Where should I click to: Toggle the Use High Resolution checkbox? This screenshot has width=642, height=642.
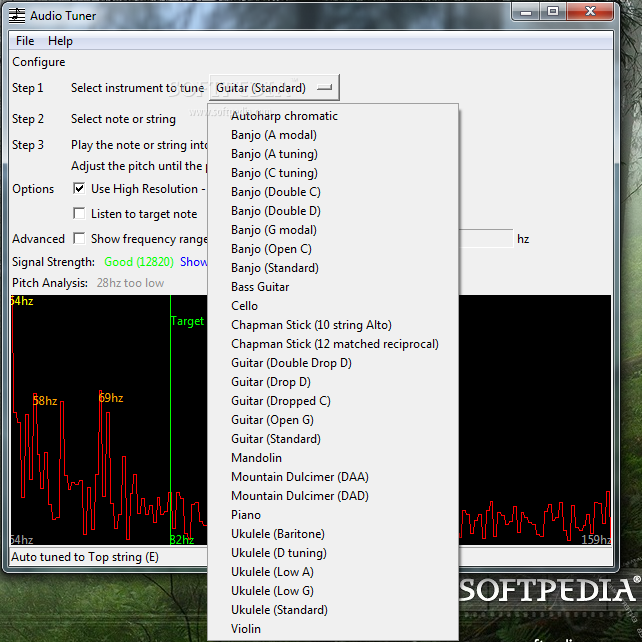(x=79, y=188)
